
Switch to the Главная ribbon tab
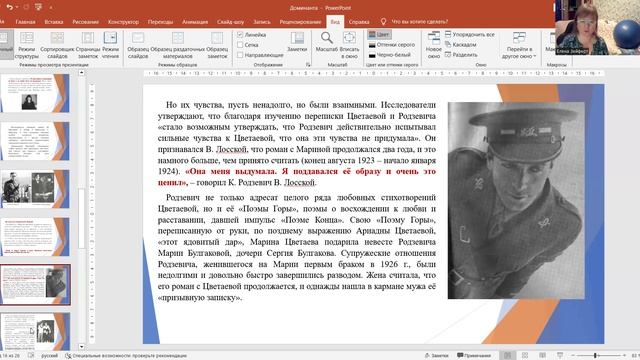coord(25,22)
